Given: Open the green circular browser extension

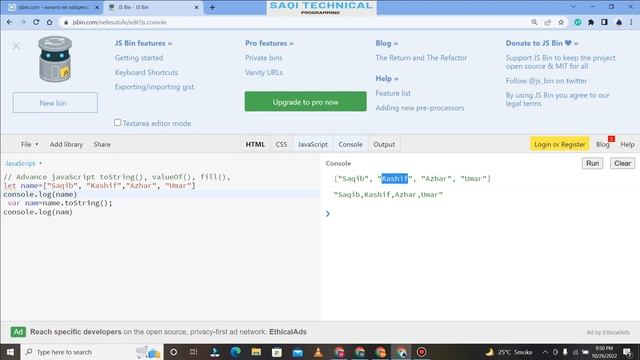Looking at the screenshot, I should 578,22.
